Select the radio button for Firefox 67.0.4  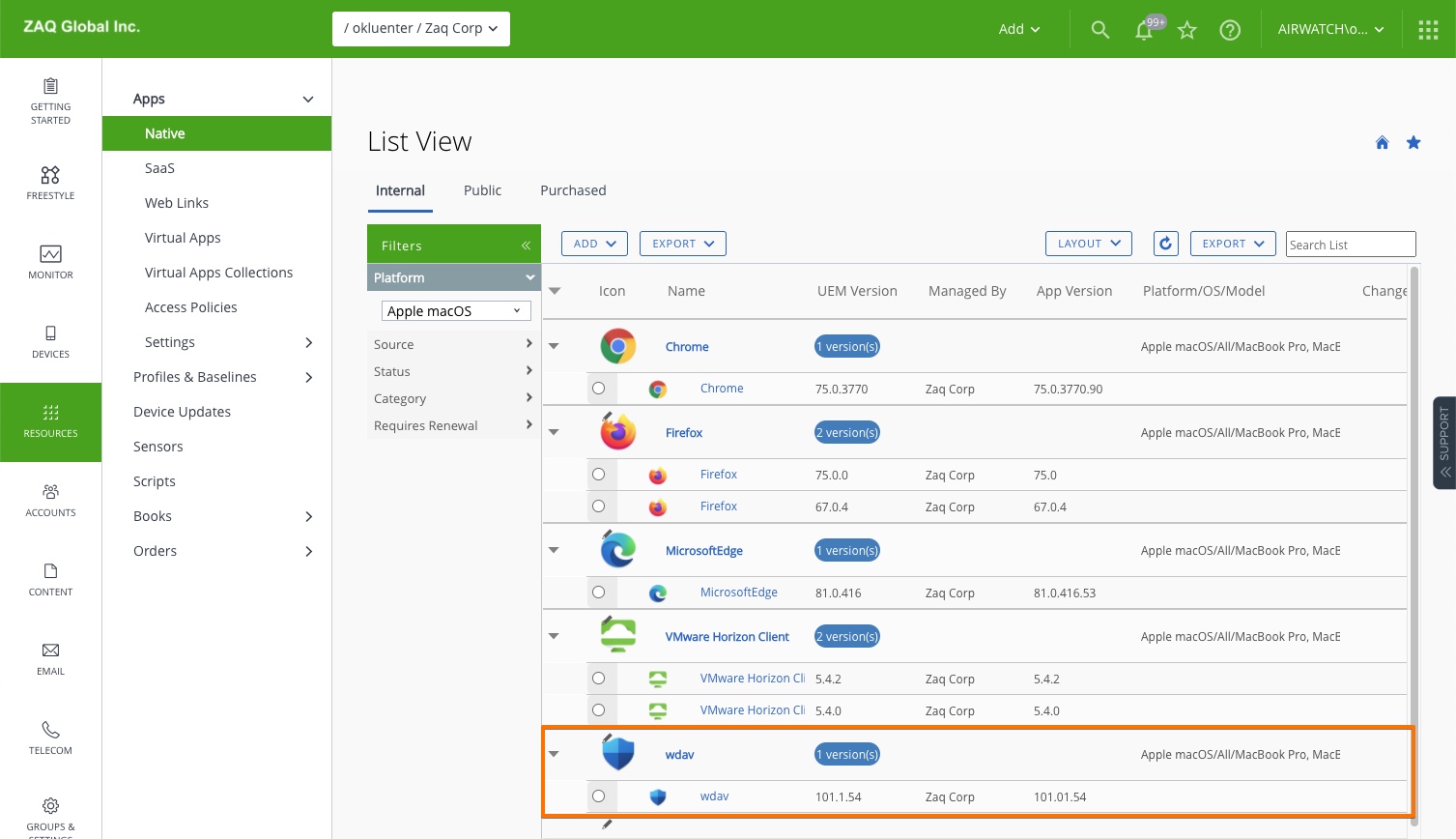pos(598,506)
